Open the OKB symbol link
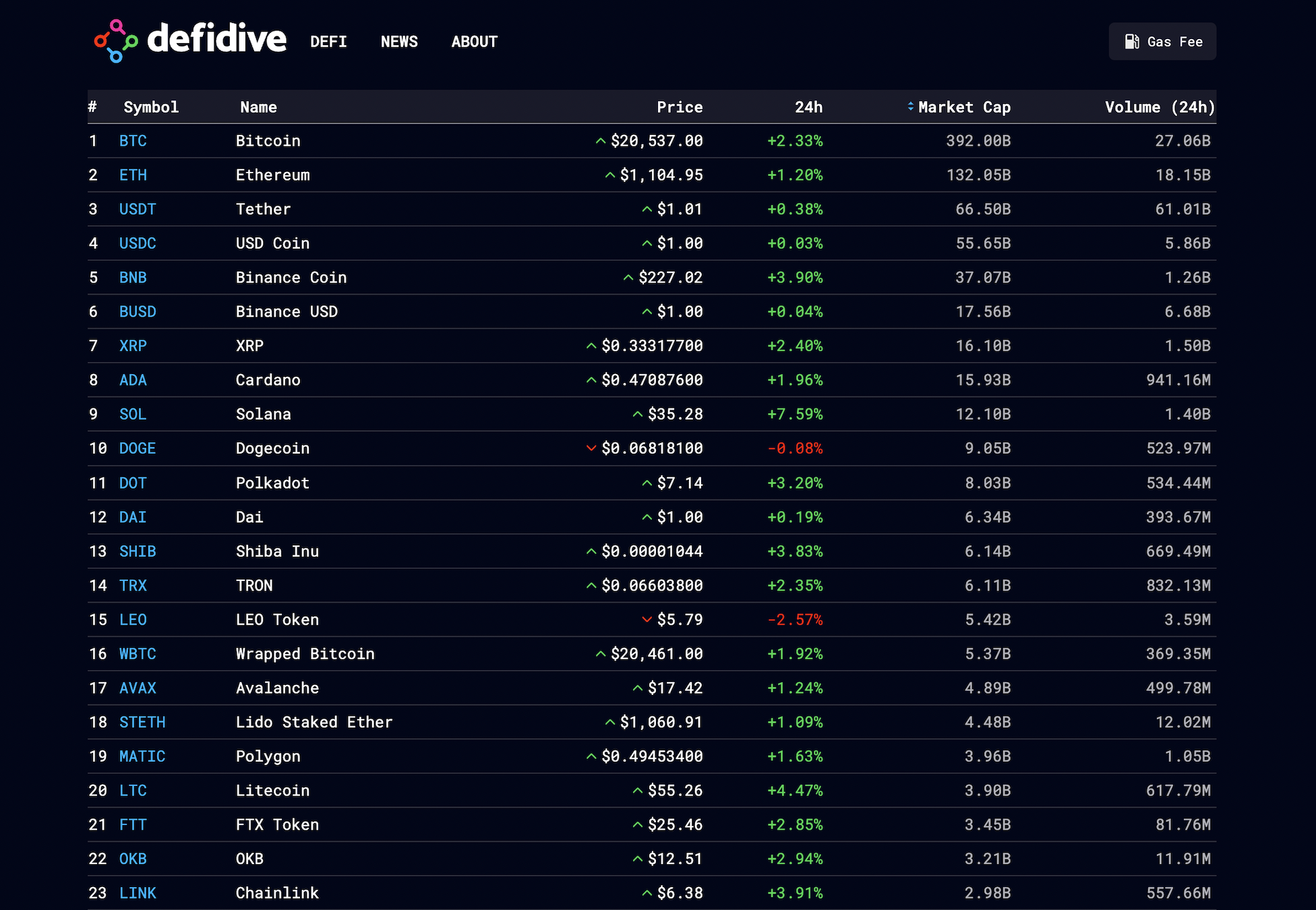The image size is (1316, 910). tap(133, 859)
